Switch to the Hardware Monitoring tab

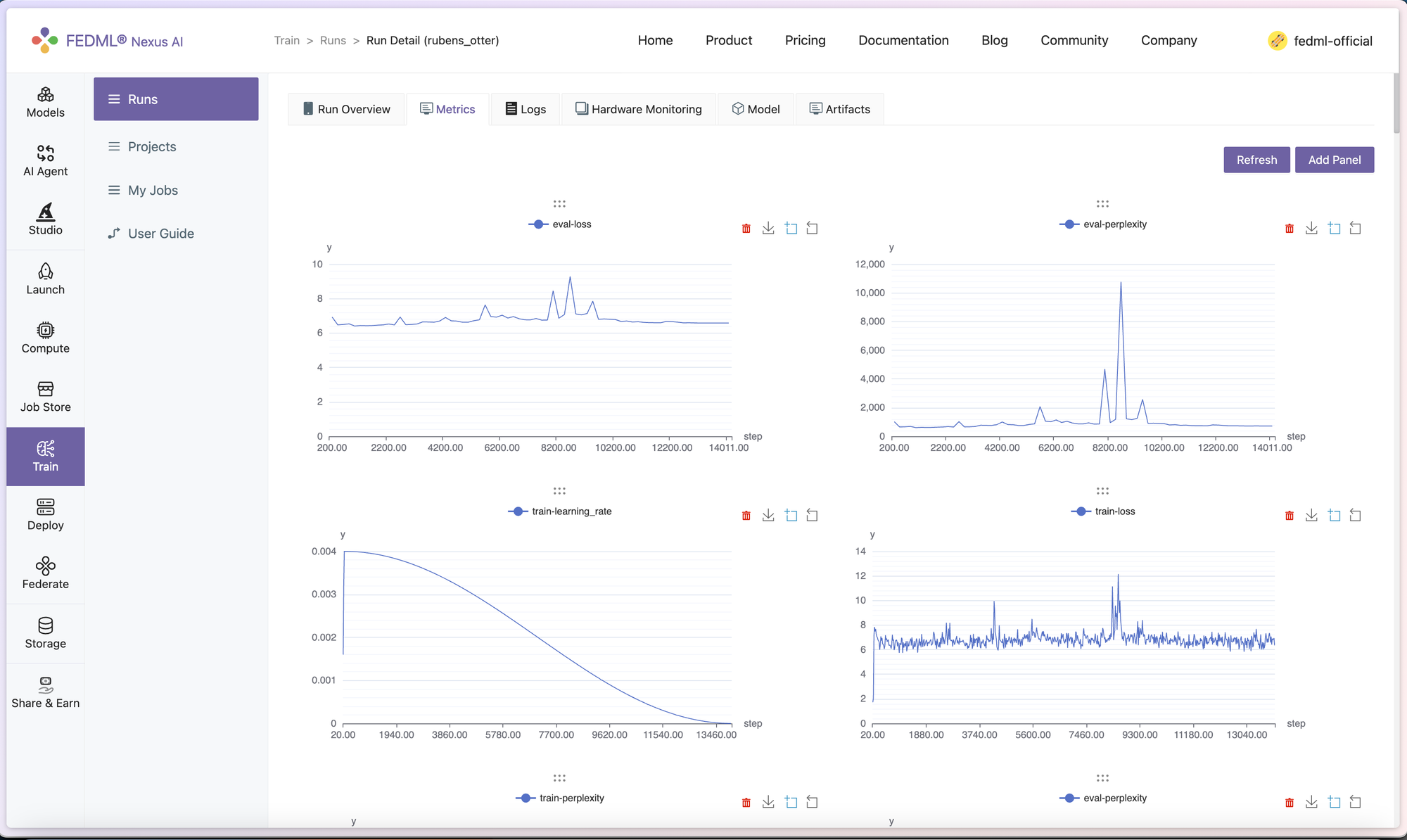(x=639, y=109)
